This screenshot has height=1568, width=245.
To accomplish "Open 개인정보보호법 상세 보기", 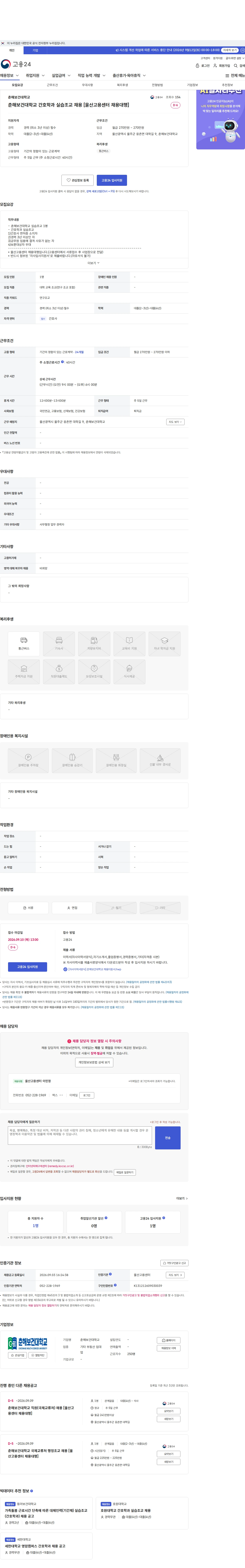I will tap(94, 1062).
